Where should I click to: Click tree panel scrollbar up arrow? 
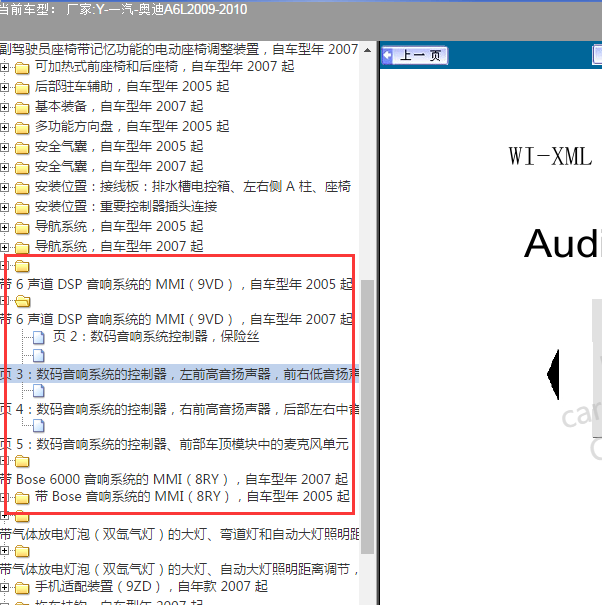click(367, 50)
